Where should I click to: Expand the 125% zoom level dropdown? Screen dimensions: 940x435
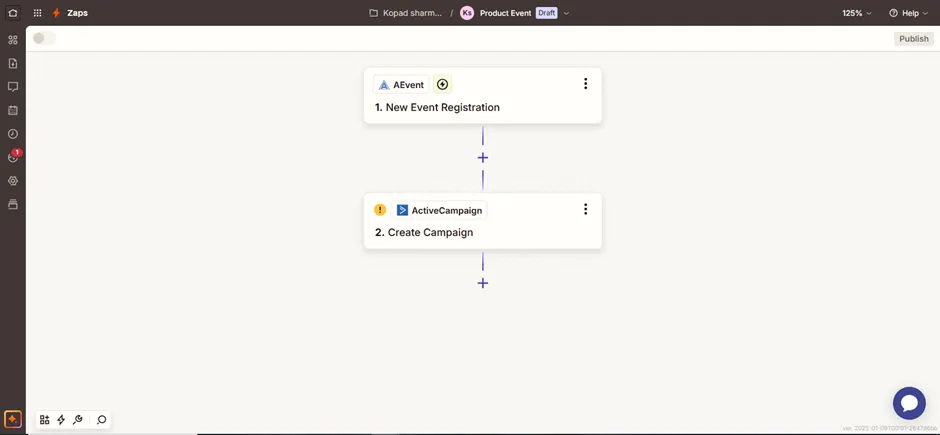857,13
